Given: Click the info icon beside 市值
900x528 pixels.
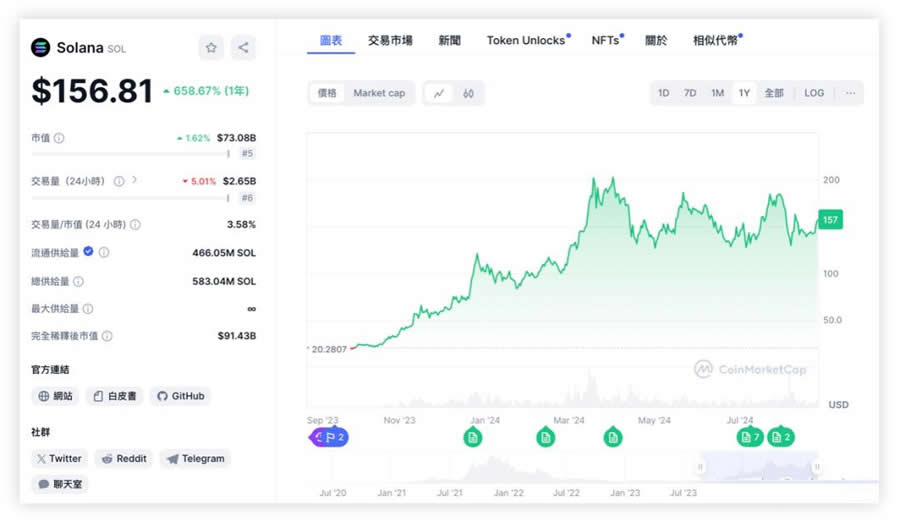Looking at the screenshot, I should [x=59, y=138].
